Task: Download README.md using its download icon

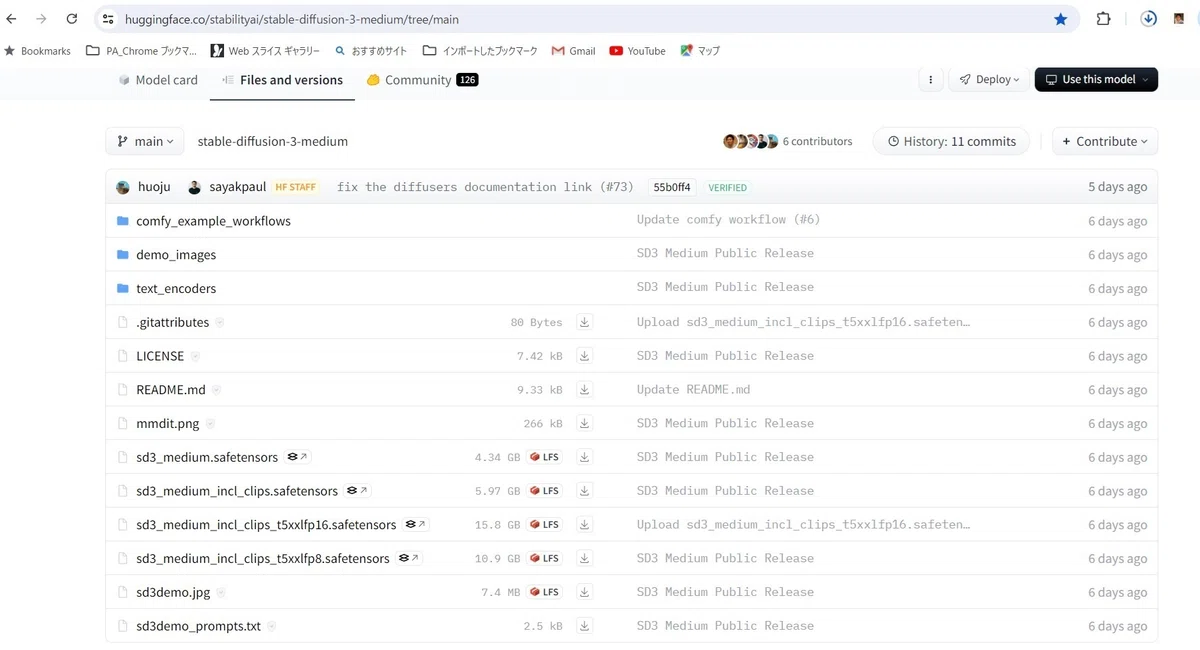Action: click(x=585, y=390)
